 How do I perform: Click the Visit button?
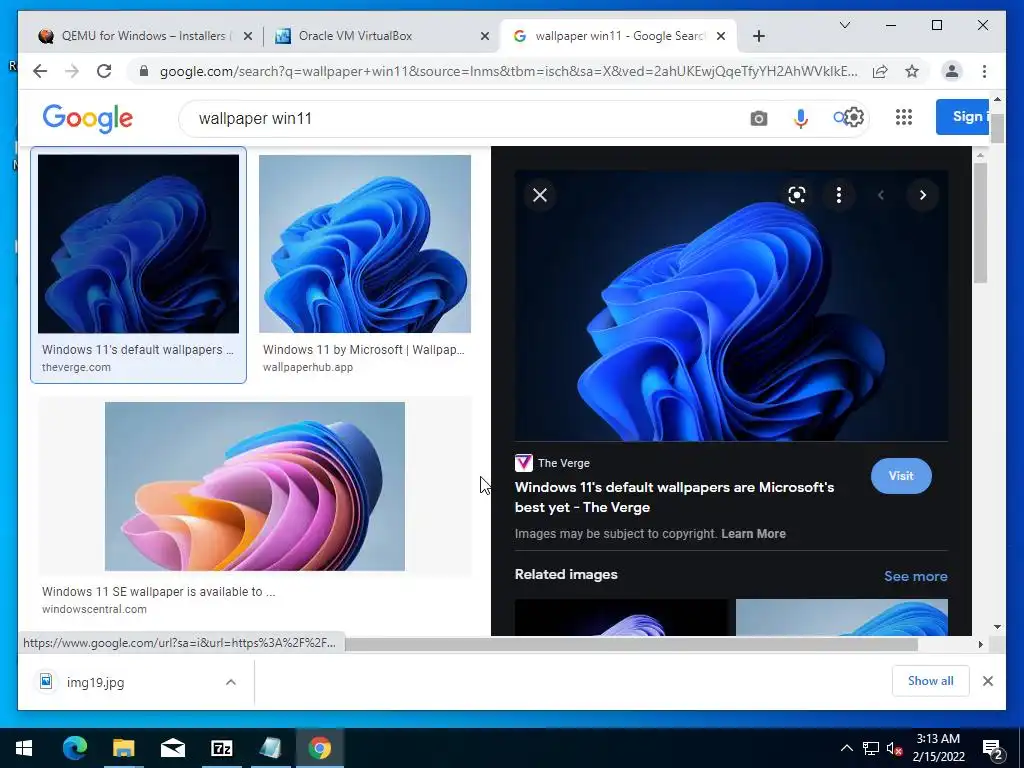tap(901, 476)
